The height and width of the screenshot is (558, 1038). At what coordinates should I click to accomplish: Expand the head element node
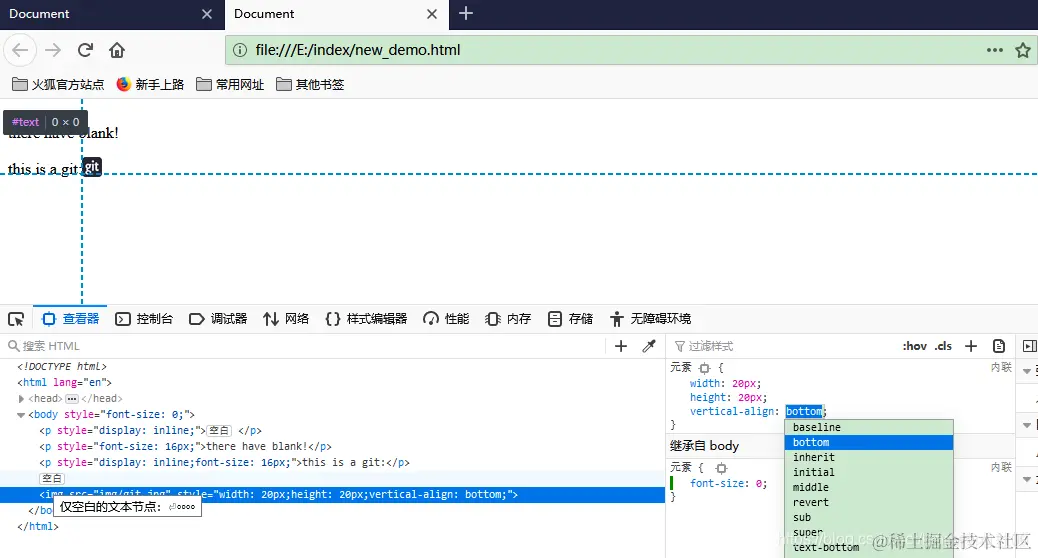pos(21,398)
